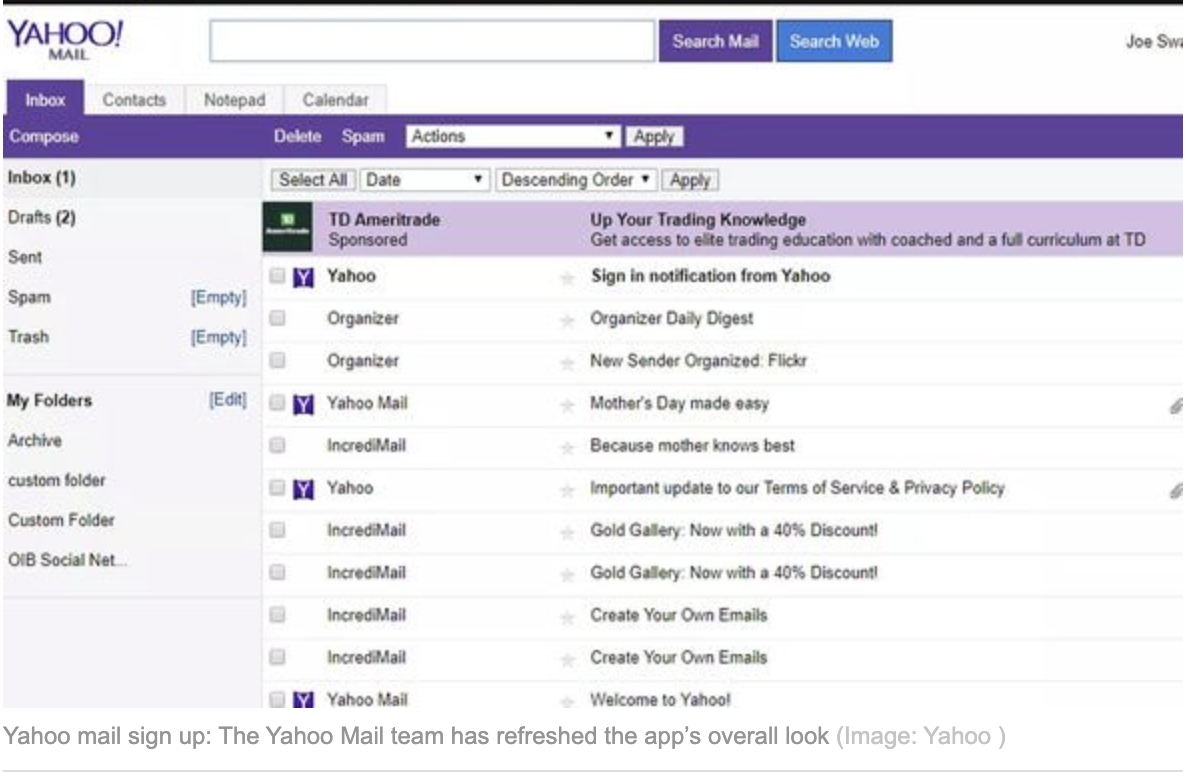Click the Search Web button
The width and height of the screenshot is (1200, 782).
coord(834,42)
